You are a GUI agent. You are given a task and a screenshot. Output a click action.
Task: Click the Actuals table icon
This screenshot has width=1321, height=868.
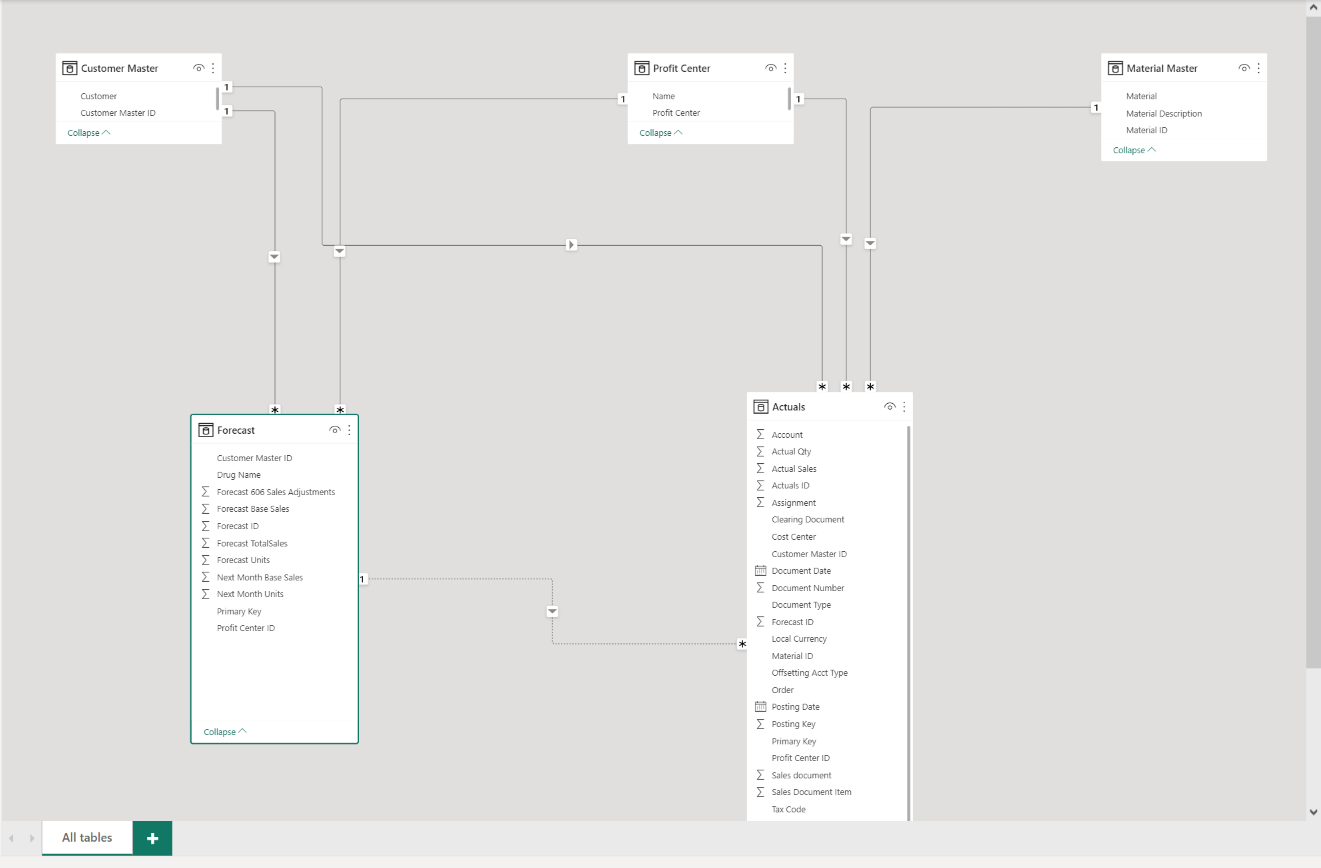tap(760, 407)
